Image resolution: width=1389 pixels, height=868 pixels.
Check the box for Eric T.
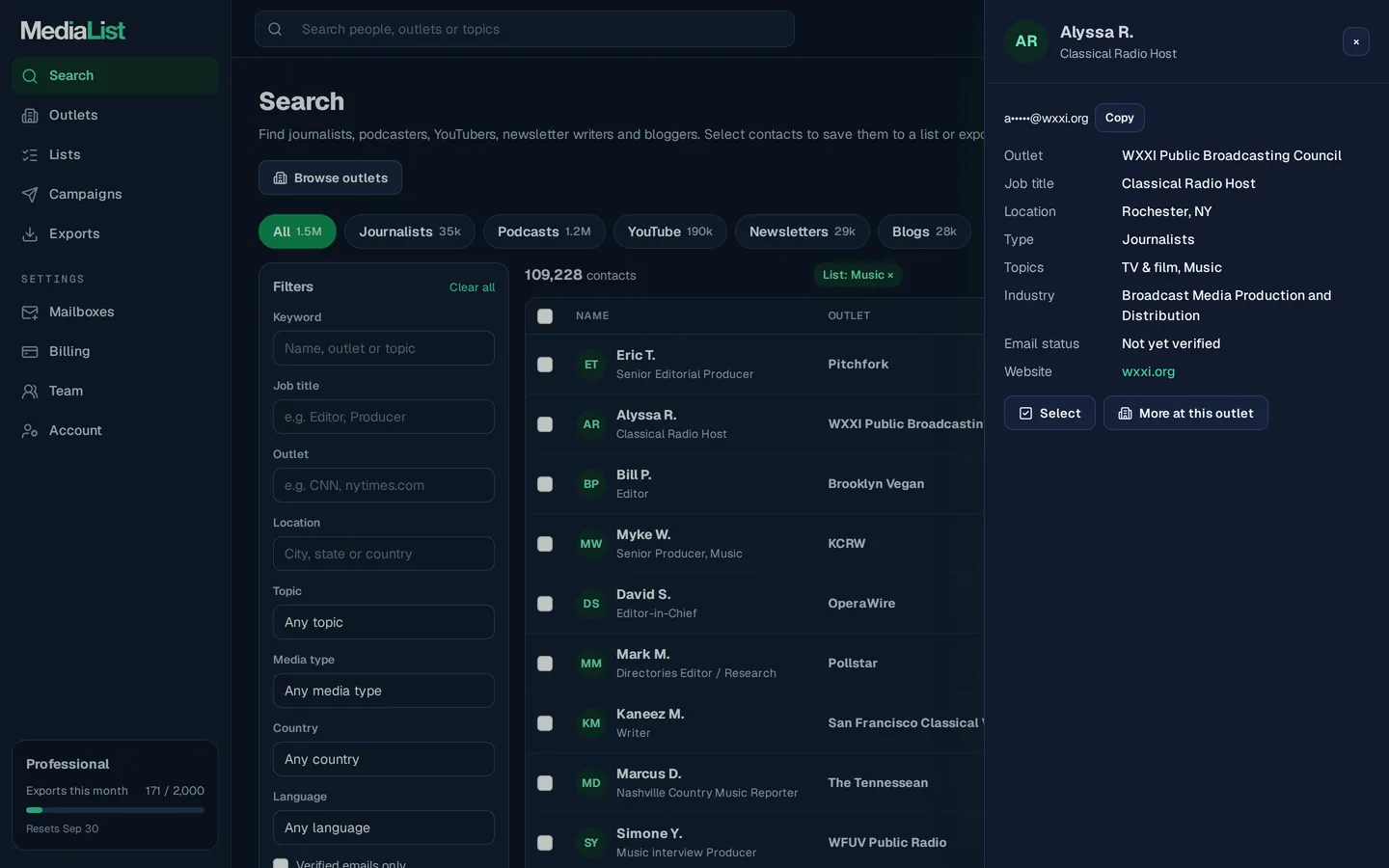pos(545,365)
